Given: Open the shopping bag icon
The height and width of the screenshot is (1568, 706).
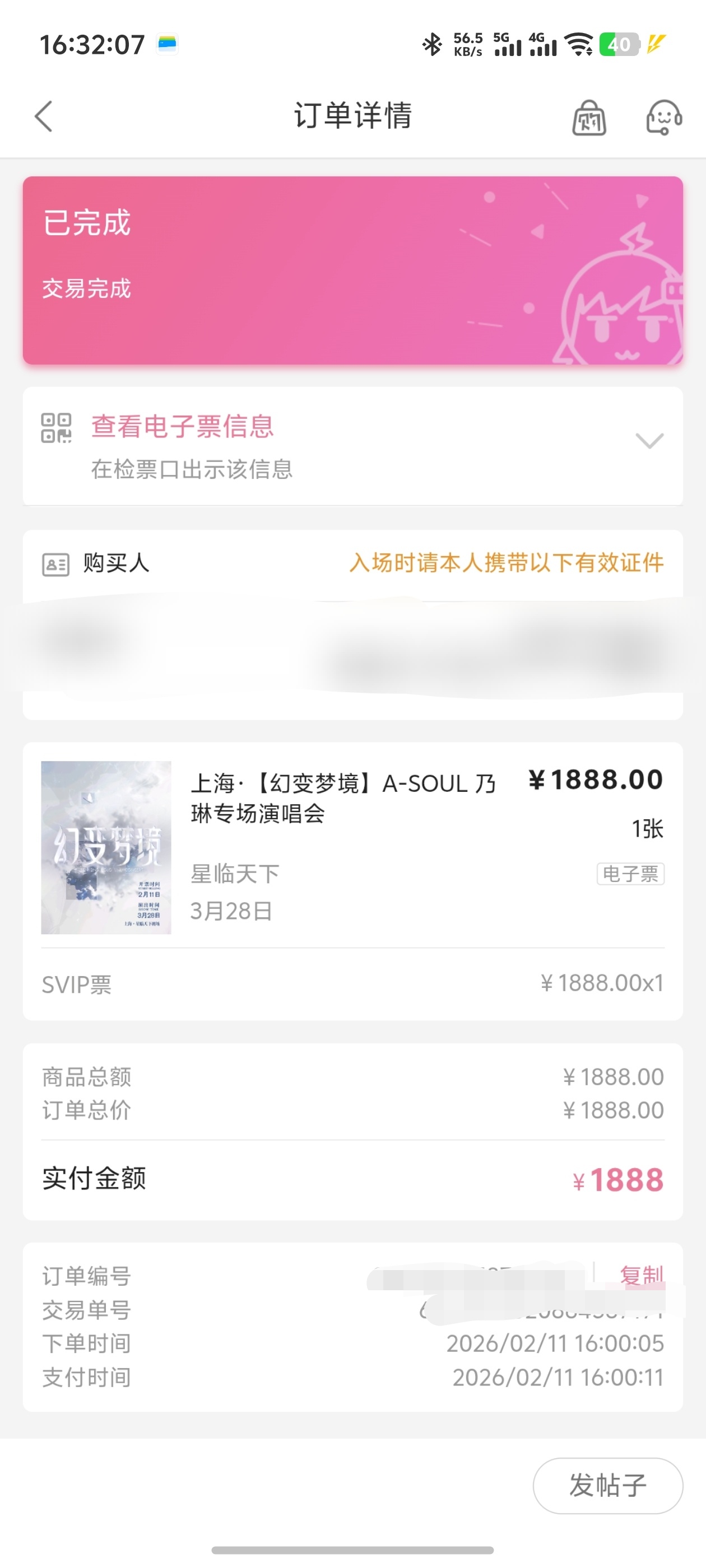Looking at the screenshot, I should pyautogui.click(x=588, y=117).
